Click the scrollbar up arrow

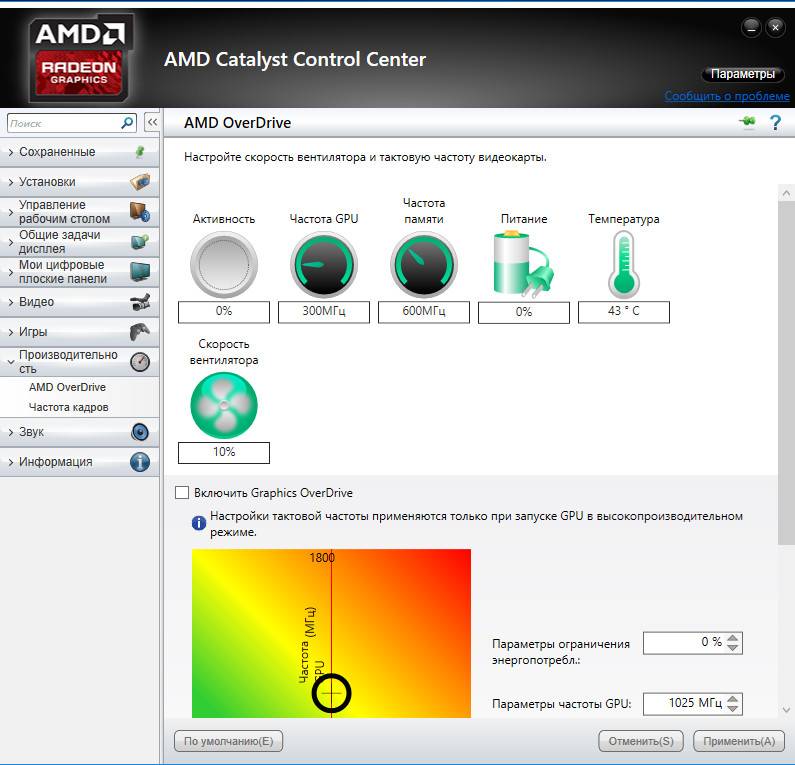786,193
